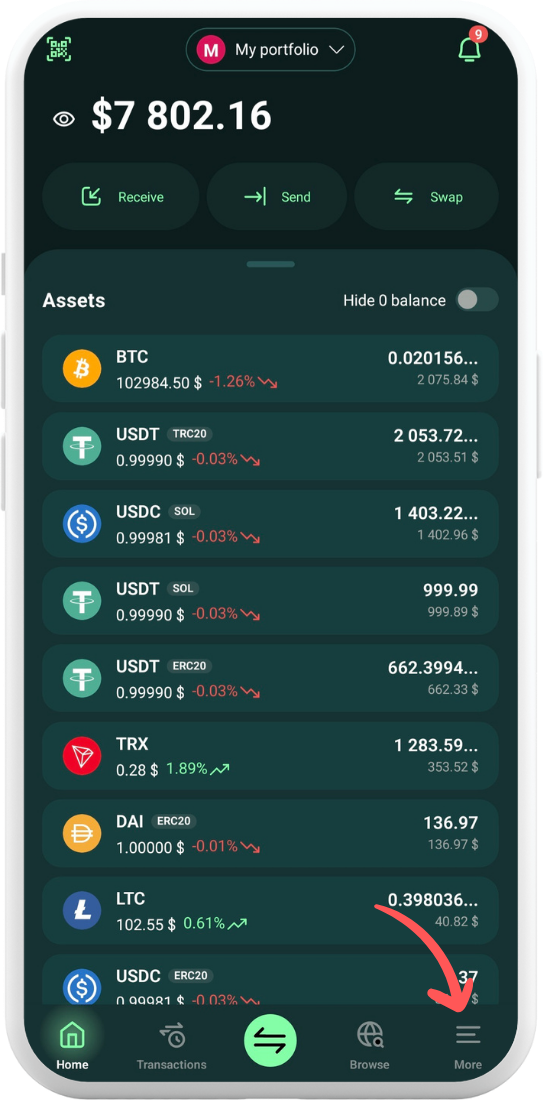543x1100 pixels.
Task: Tap the assets panel drag handle
Action: click(271, 264)
